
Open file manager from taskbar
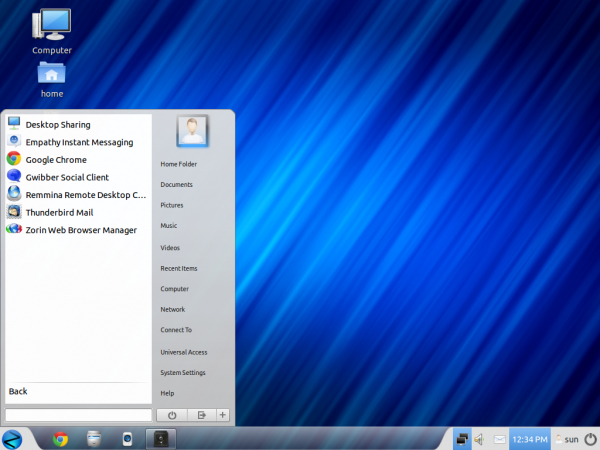[94, 439]
